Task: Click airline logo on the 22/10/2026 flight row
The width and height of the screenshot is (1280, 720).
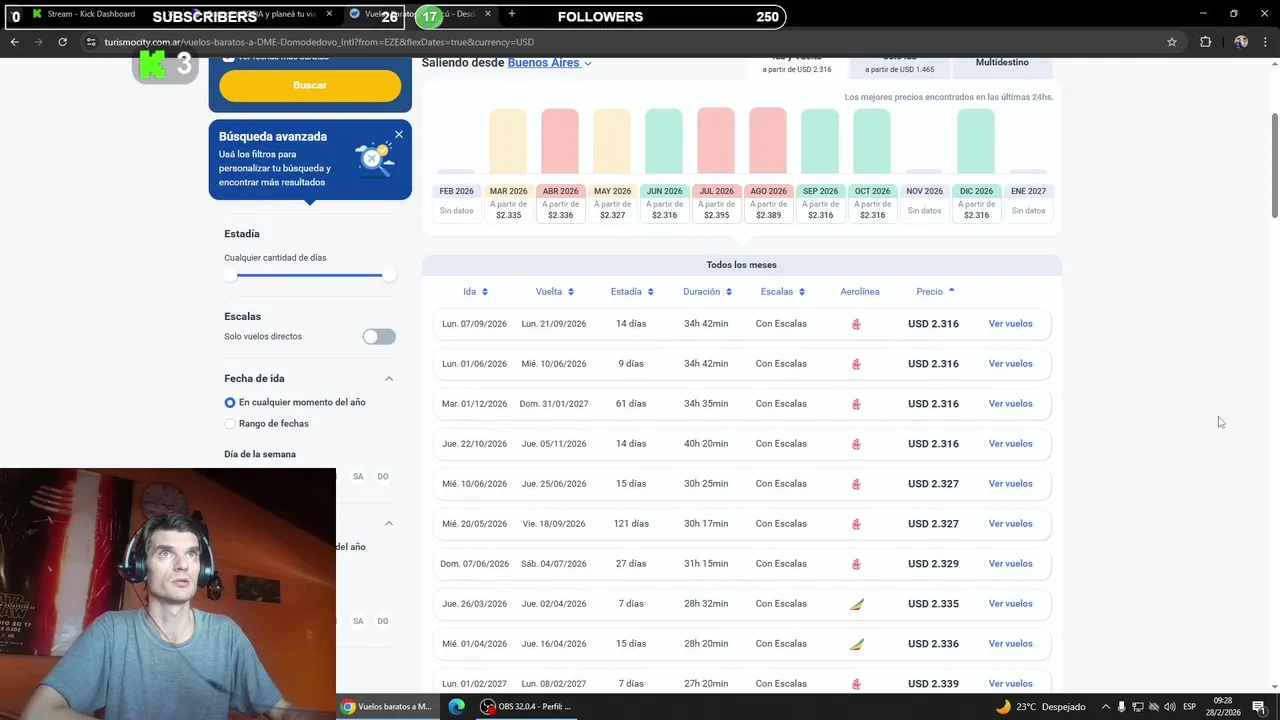Action: (856, 444)
